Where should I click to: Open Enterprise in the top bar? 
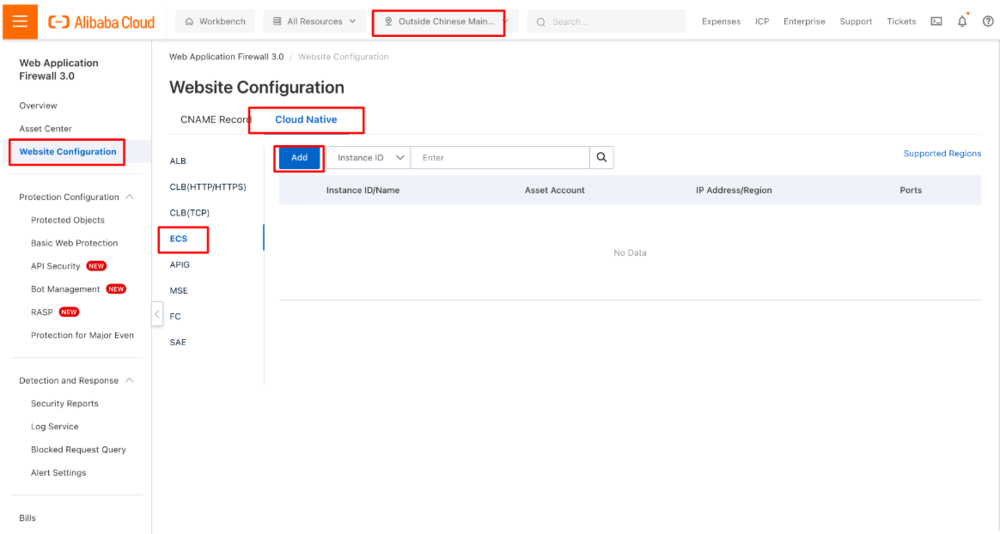pos(804,21)
